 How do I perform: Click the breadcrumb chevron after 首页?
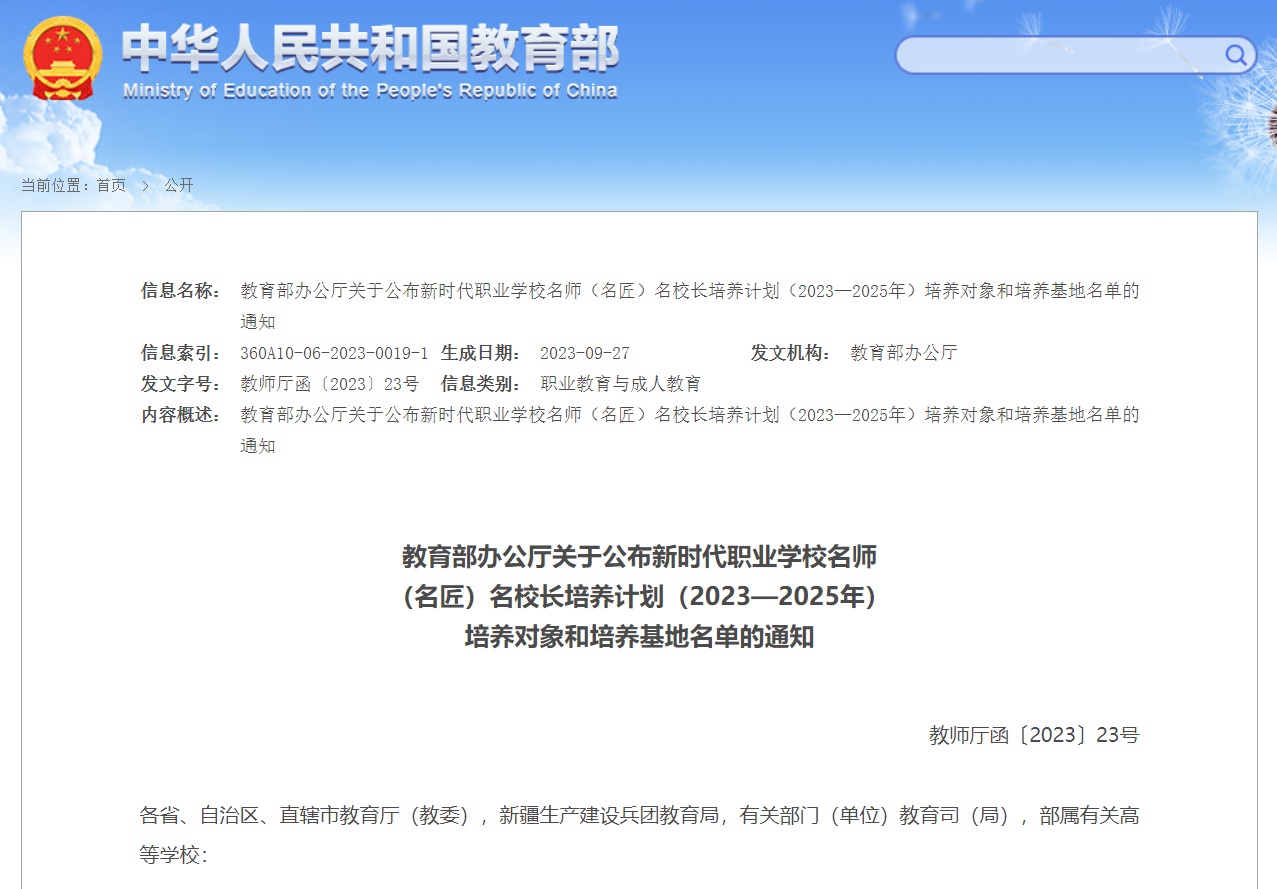pos(145,185)
